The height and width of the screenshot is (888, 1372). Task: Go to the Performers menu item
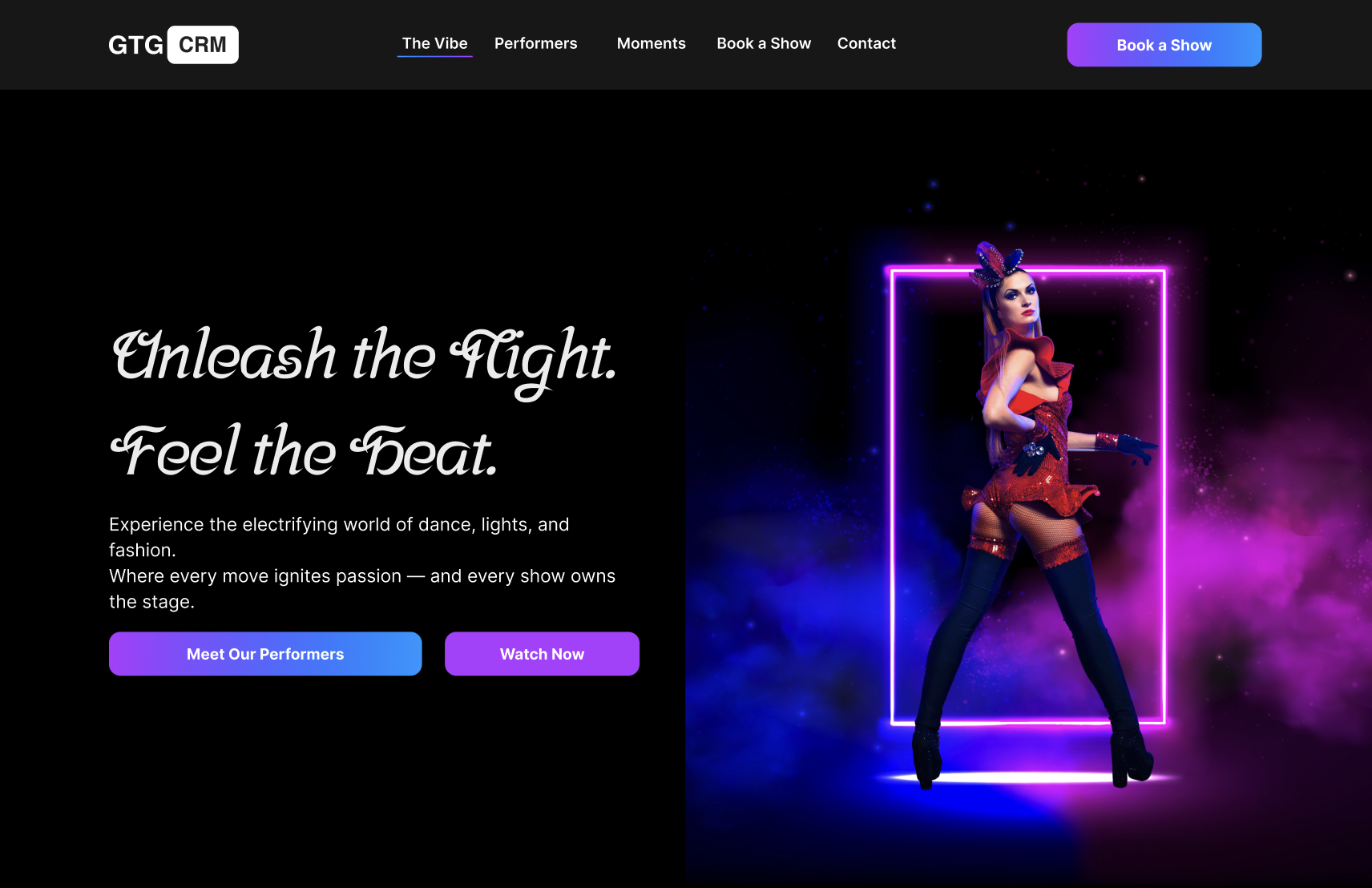pos(536,43)
